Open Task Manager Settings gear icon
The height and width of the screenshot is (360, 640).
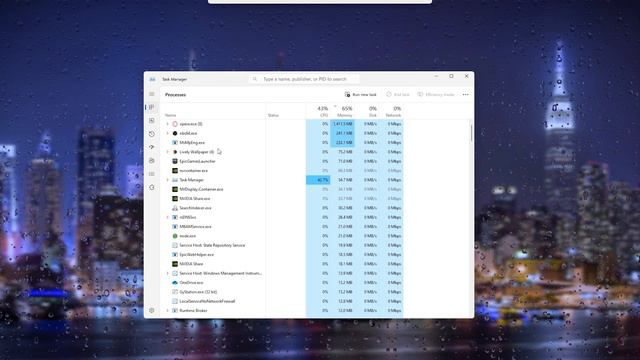(152, 311)
